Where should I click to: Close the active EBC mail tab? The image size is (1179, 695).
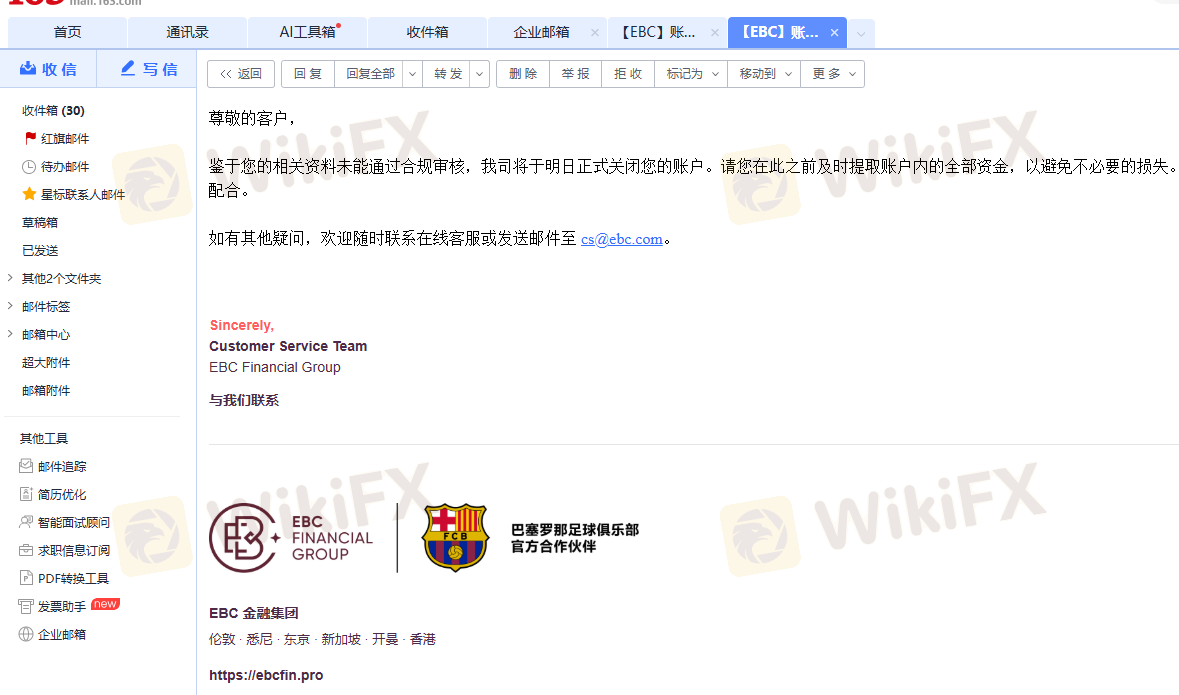pyautogui.click(x=834, y=32)
